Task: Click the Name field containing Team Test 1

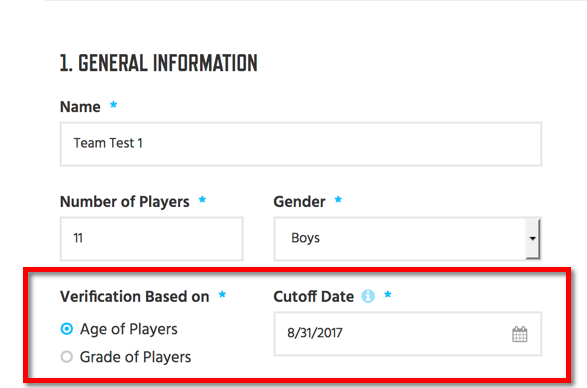Action: (x=301, y=144)
